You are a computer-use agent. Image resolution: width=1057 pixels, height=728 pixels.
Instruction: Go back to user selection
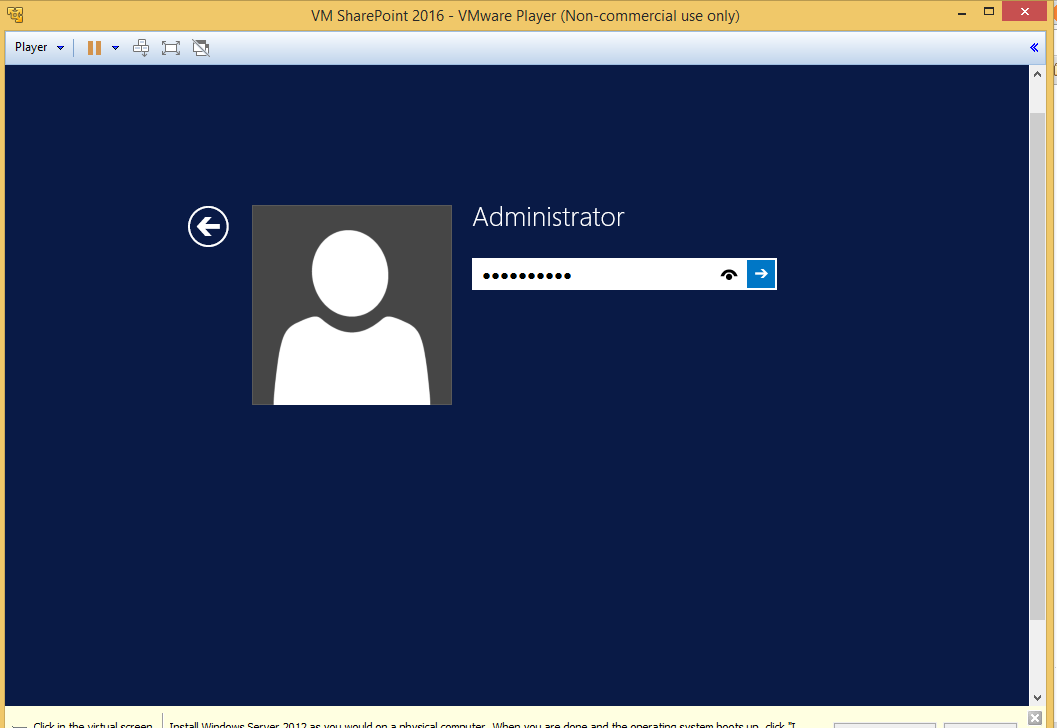coord(208,226)
